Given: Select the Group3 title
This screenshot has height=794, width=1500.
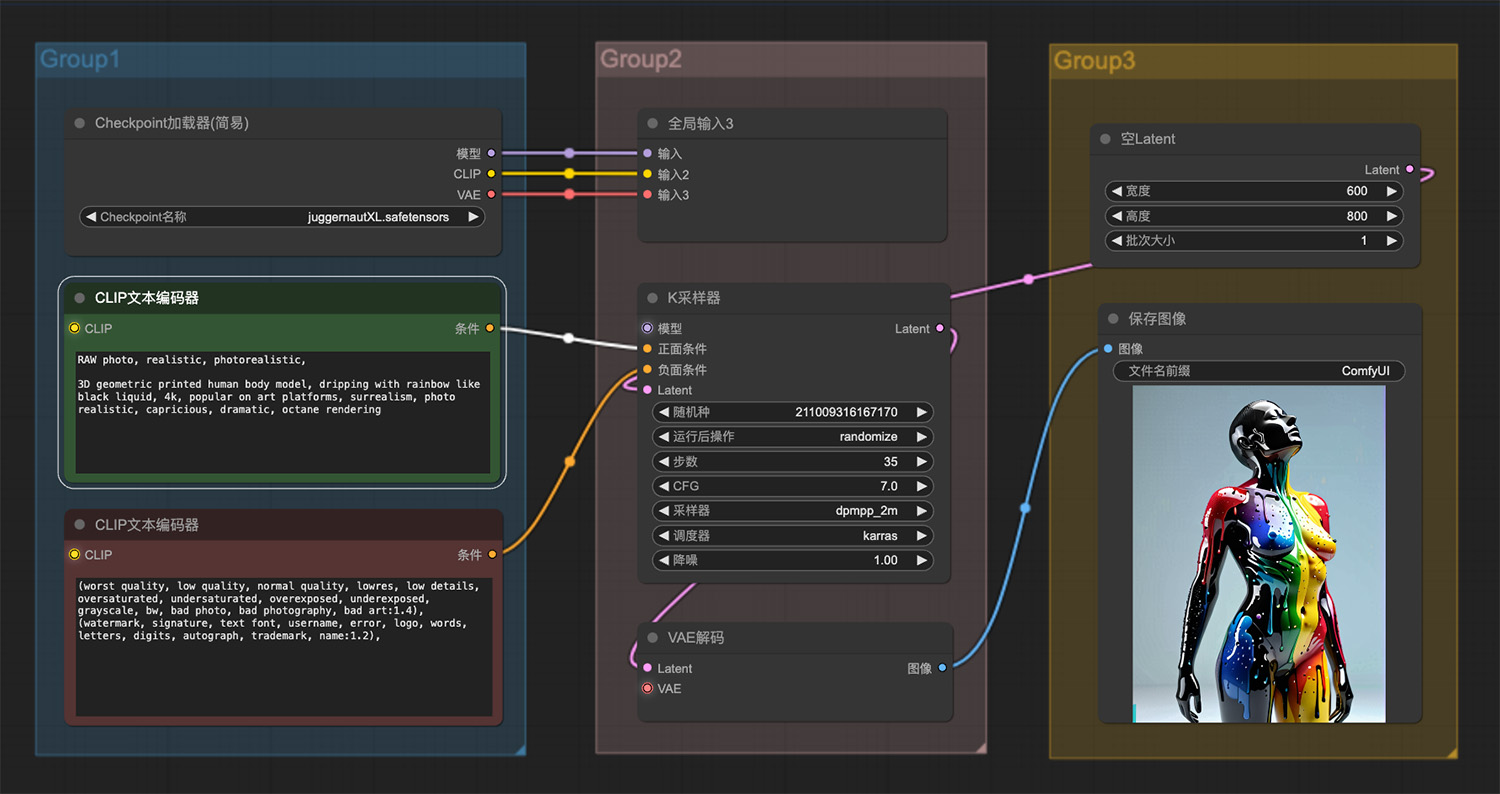Looking at the screenshot, I should point(1095,61).
